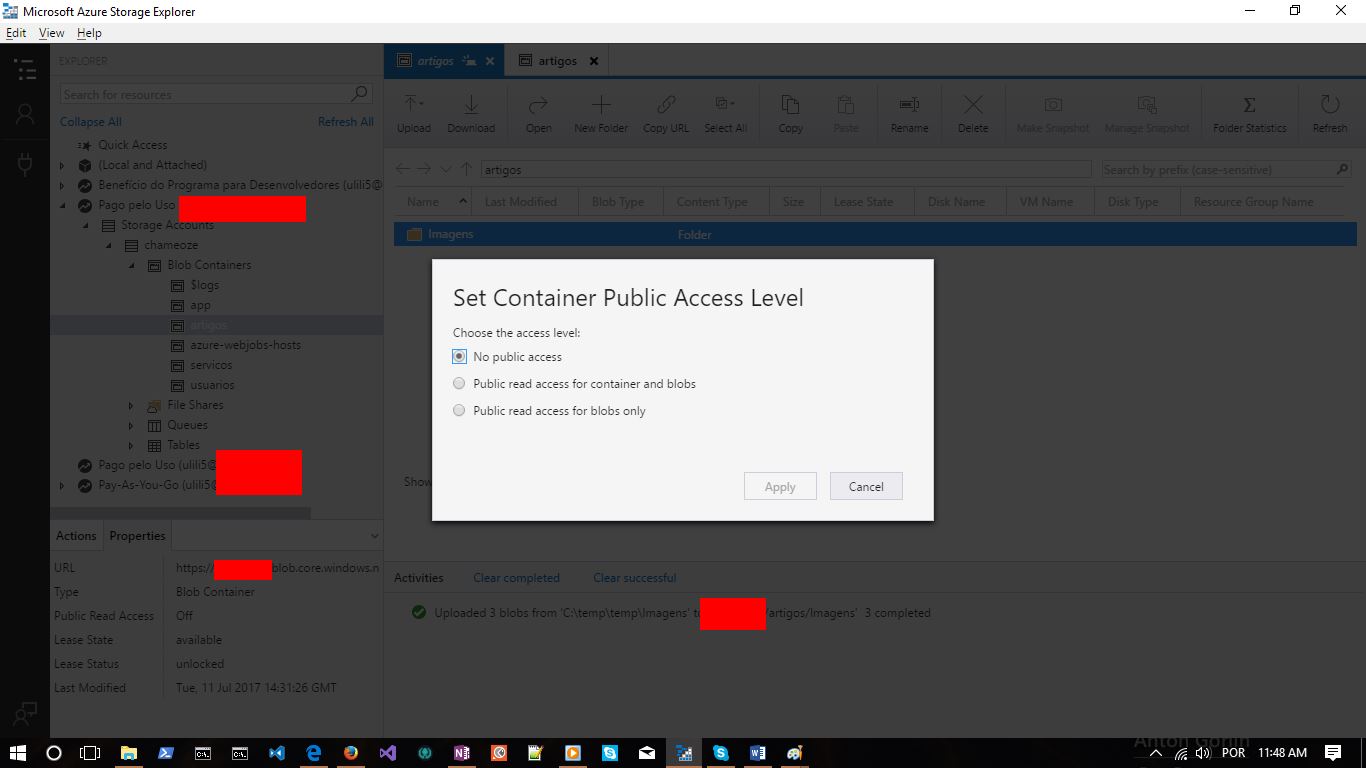Expand the (Local and Attached) node

tap(62, 165)
